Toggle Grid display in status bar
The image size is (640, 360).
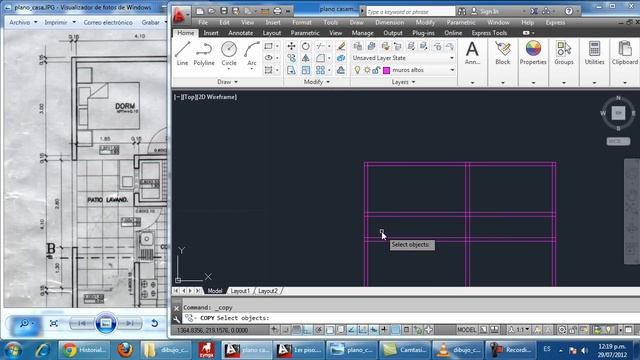point(296,330)
